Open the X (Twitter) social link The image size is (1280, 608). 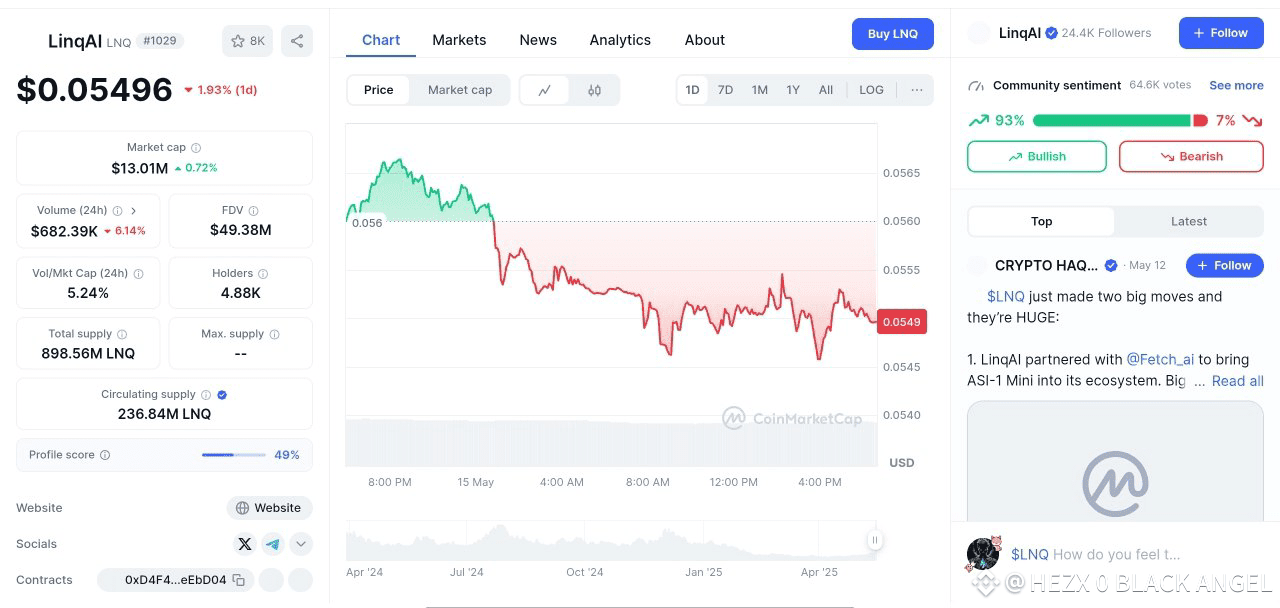point(245,544)
